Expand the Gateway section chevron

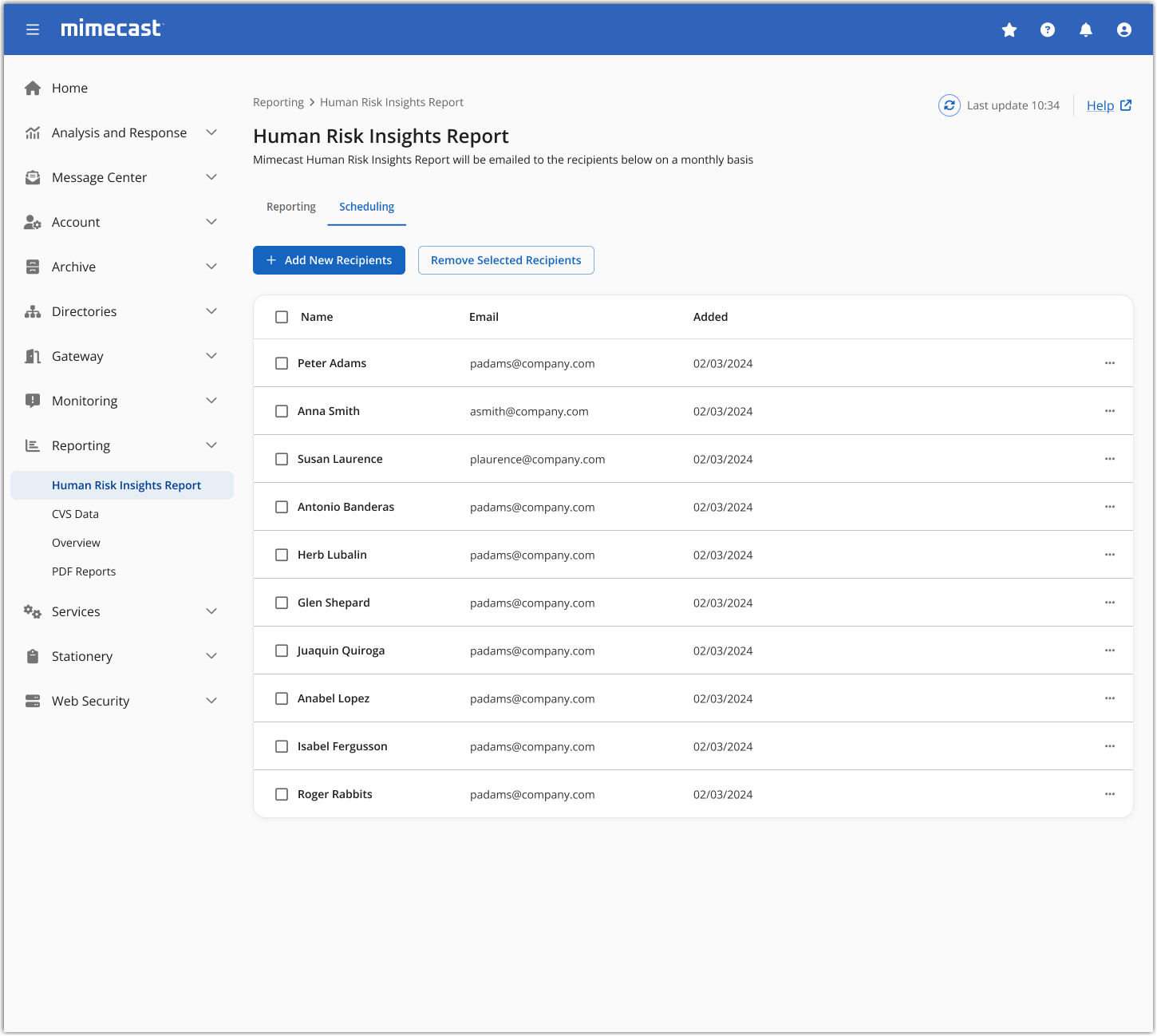(x=211, y=356)
